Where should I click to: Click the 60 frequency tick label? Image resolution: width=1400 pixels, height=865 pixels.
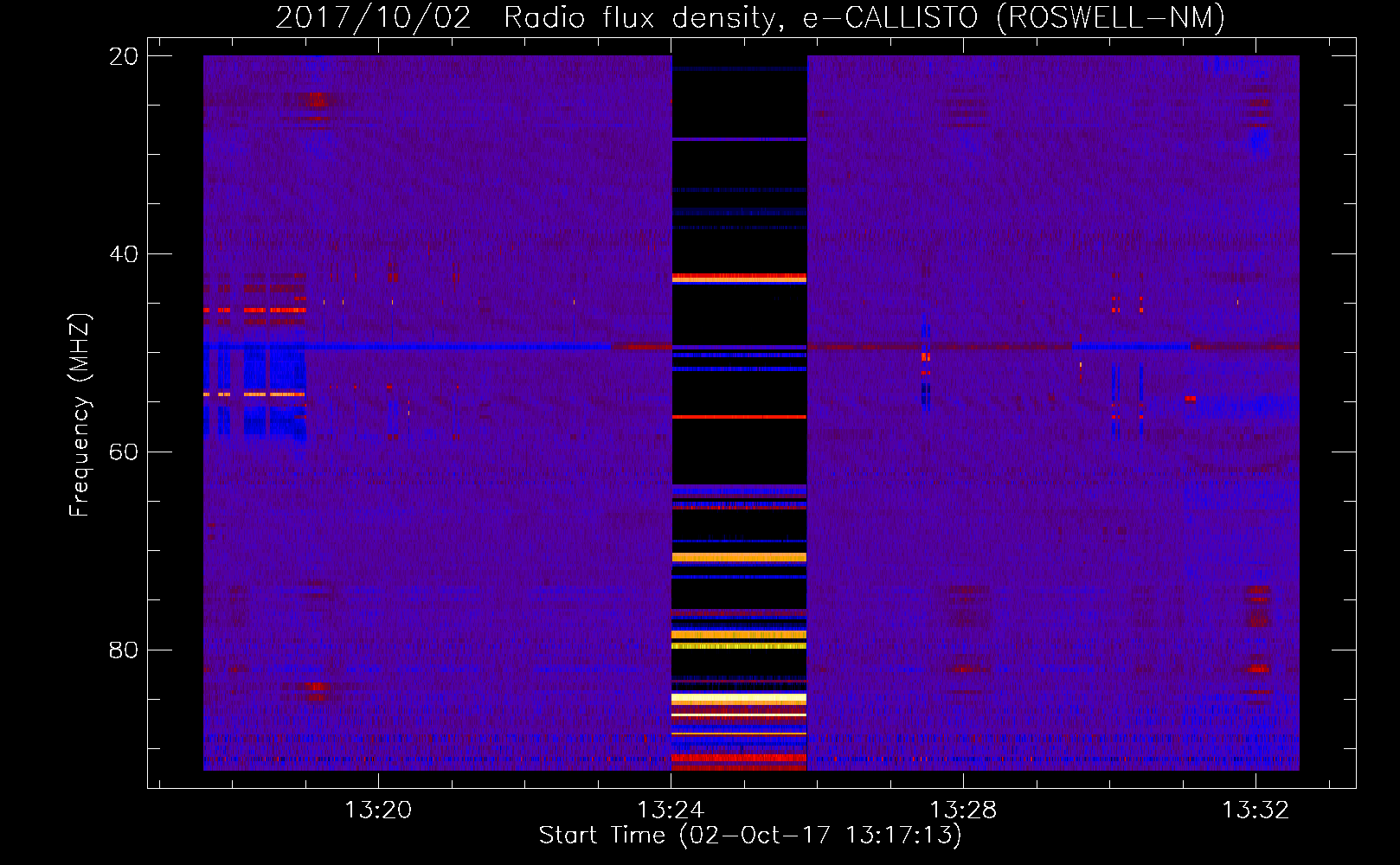pyautogui.click(x=124, y=452)
